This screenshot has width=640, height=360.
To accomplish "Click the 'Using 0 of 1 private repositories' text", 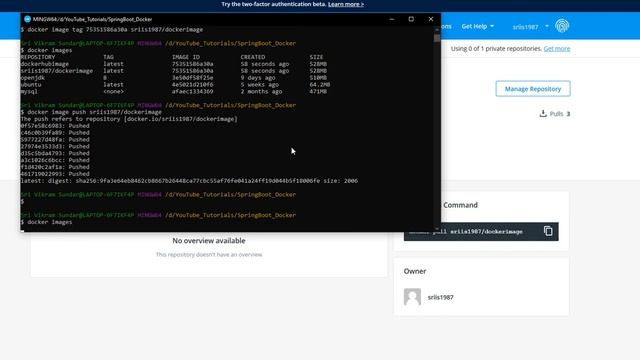I will (496, 49).
